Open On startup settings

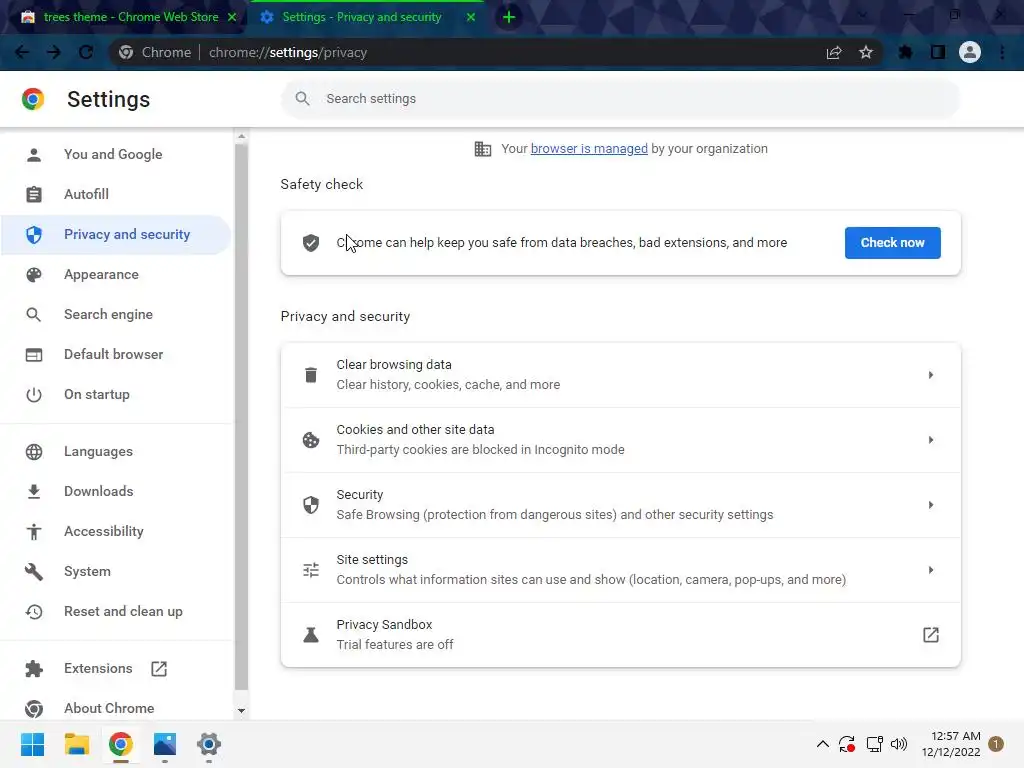tap(115, 394)
